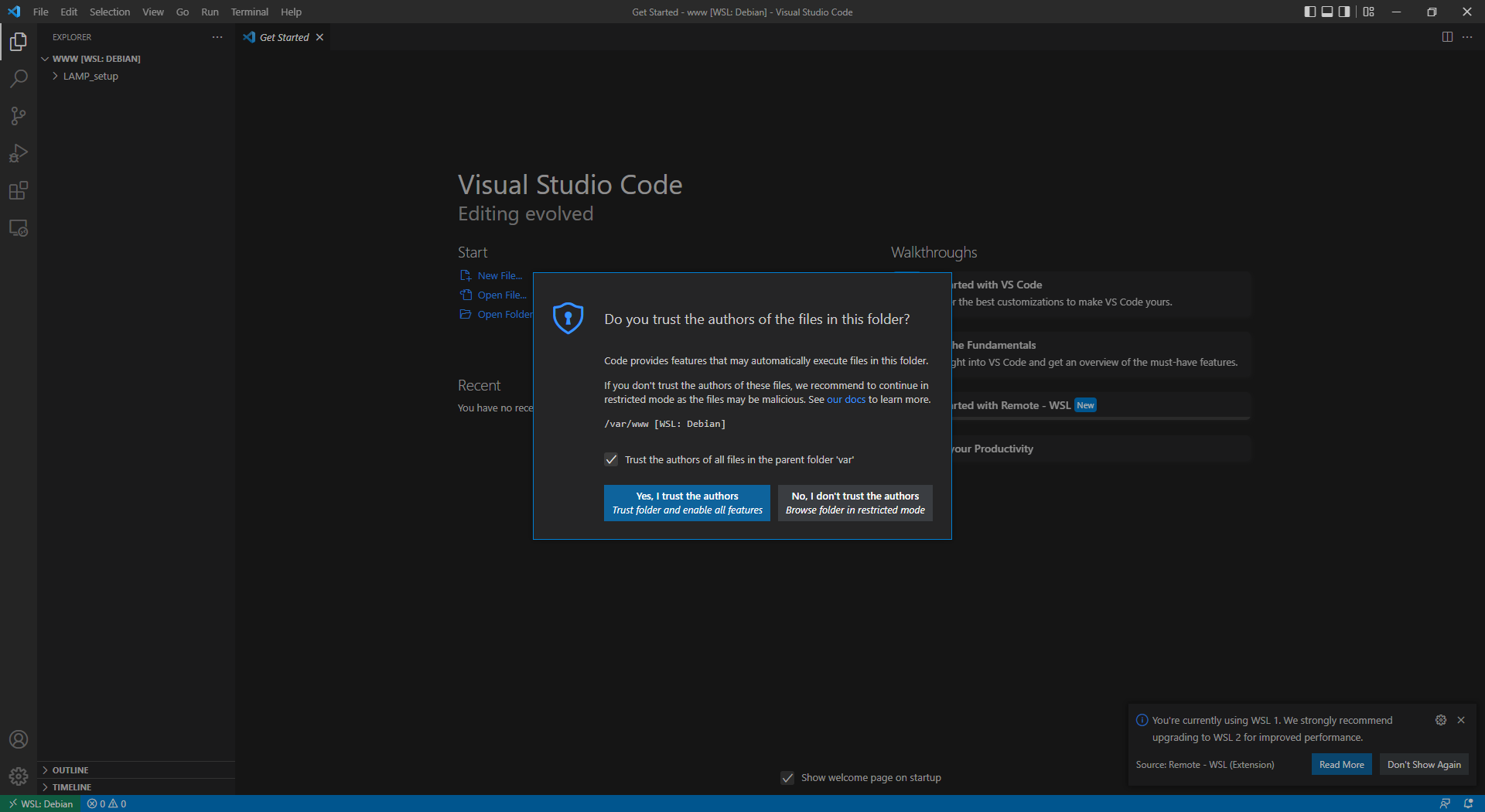Open the File menu
The height and width of the screenshot is (812, 1485).
point(41,12)
